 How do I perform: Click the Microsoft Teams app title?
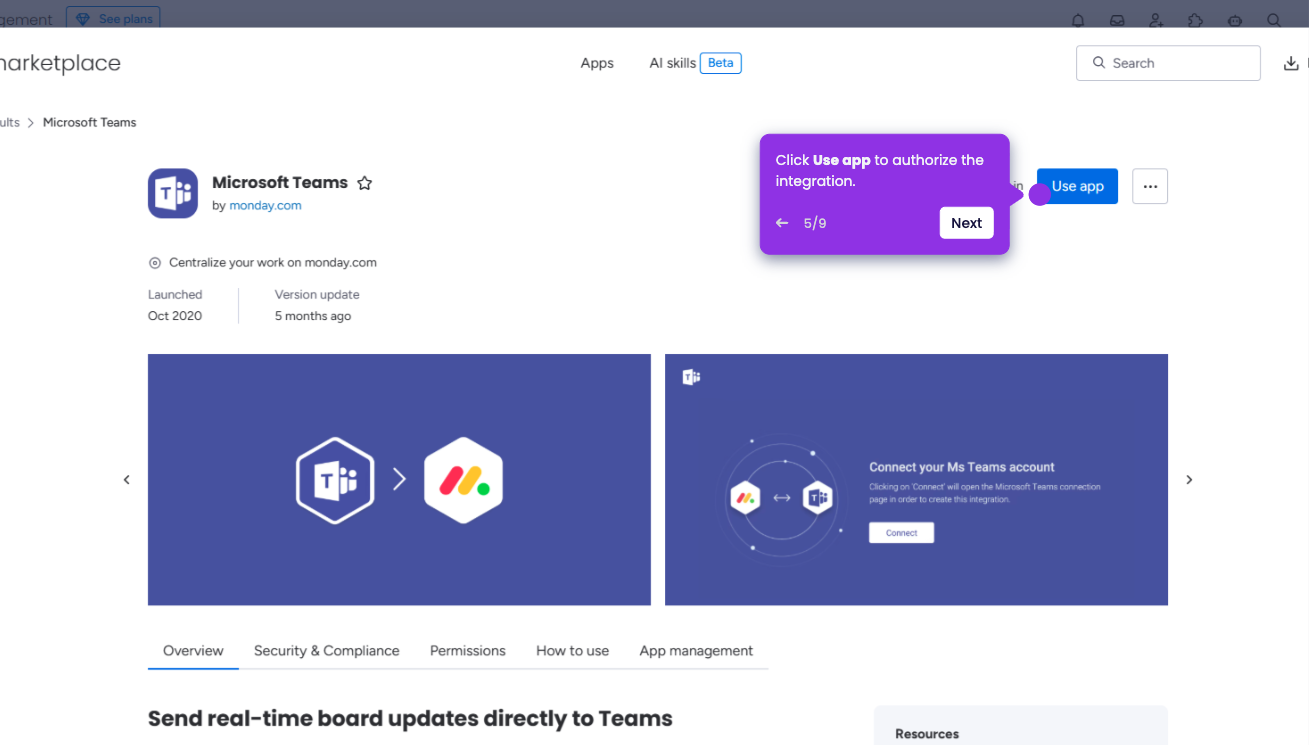(280, 182)
